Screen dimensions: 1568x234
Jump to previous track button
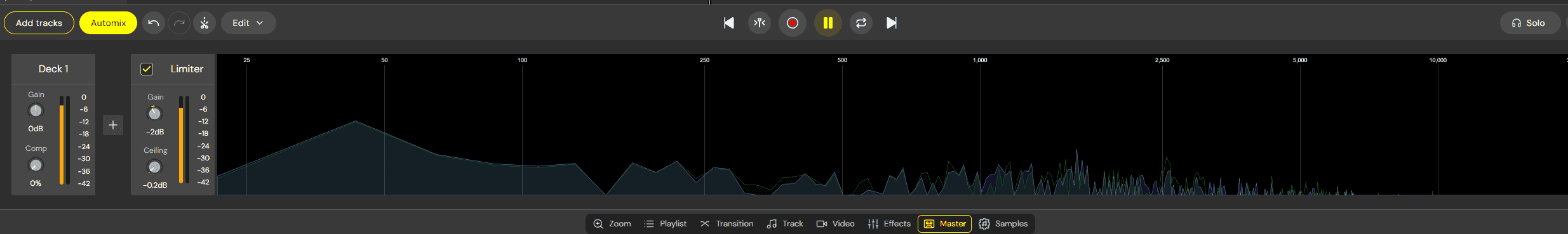[x=729, y=23]
